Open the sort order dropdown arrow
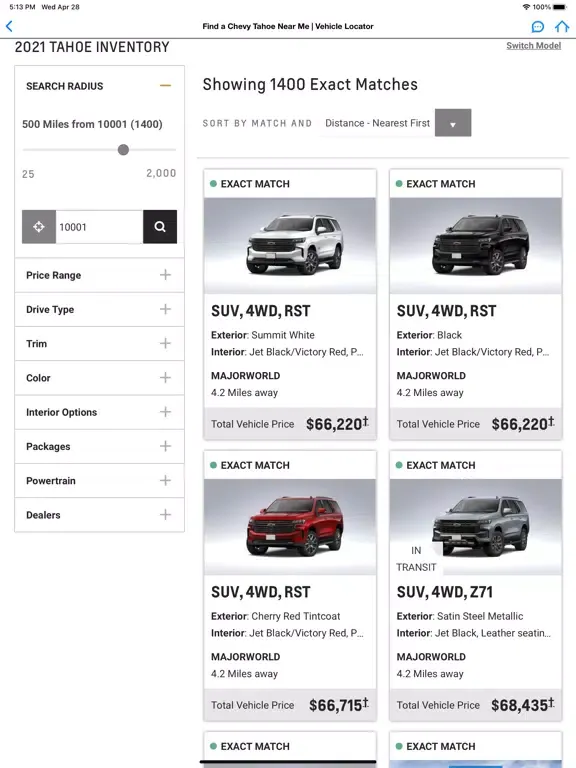Viewport: 576px width, 768px height. coord(453,123)
